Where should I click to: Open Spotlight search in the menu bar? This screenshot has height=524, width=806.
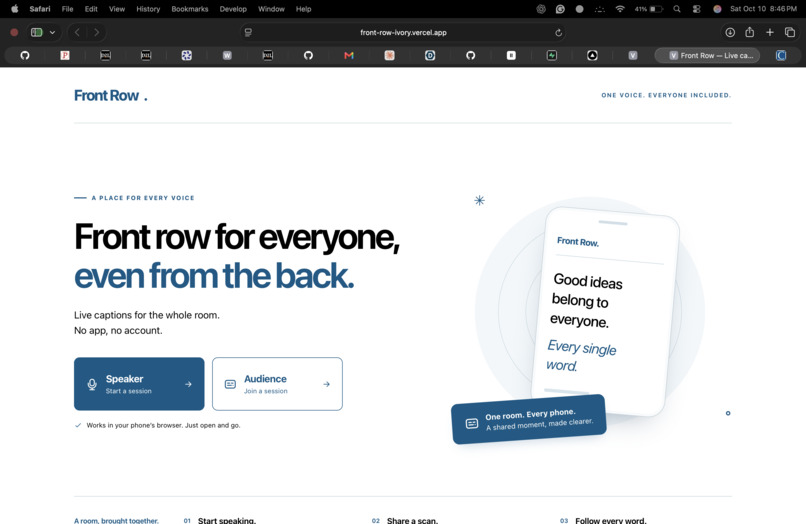[677, 9]
